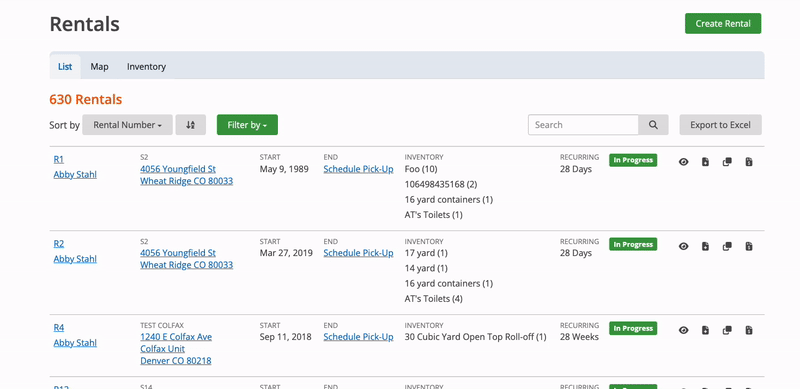Click the 28 Weeks recurring value
Image resolution: width=800 pixels, height=389 pixels.
[579, 337]
